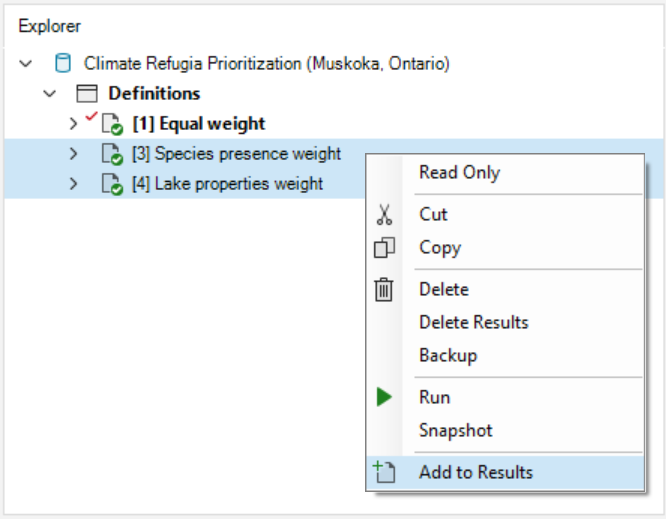Choose Delete Results from context menu
The image size is (666, 519).
coord(473,322)
